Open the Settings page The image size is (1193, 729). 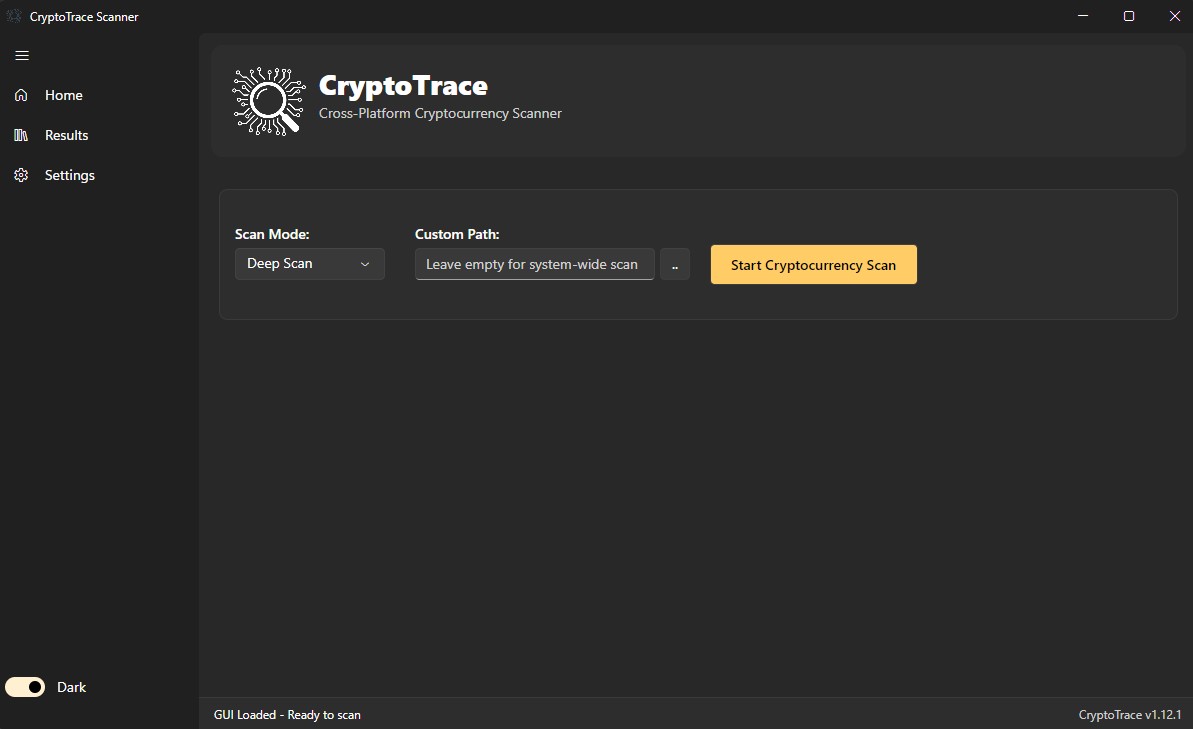coord(99,175)
